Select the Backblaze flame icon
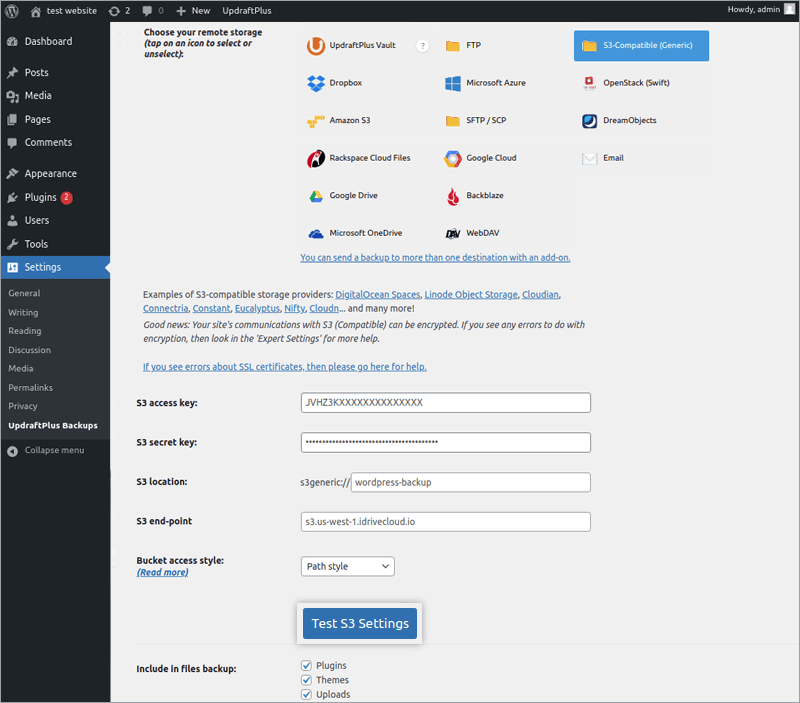 [453, 196]
